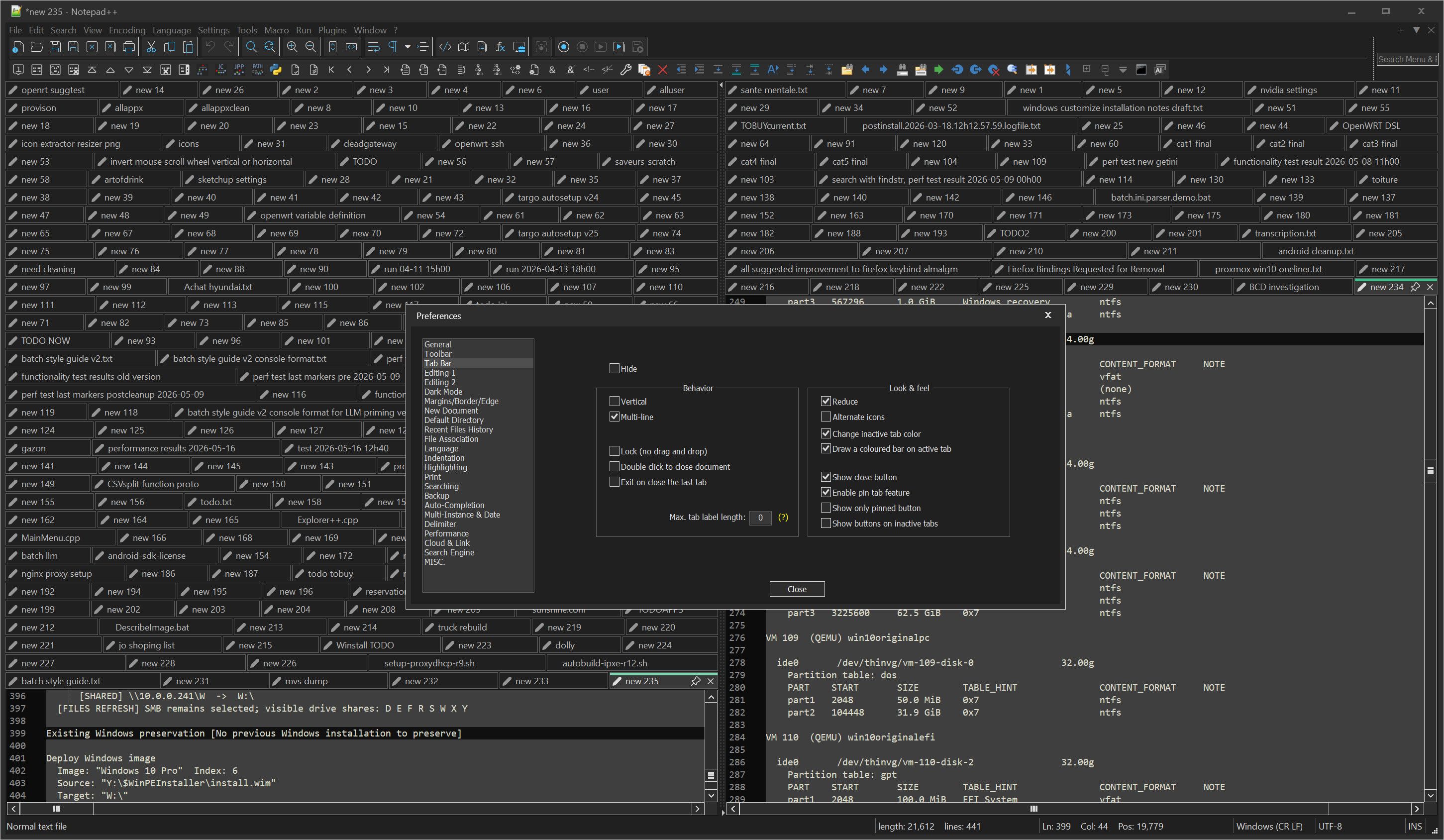This screenshot has height=840, width=1444.
Task: Check Show only pinned button
Action: coord(825,508)
